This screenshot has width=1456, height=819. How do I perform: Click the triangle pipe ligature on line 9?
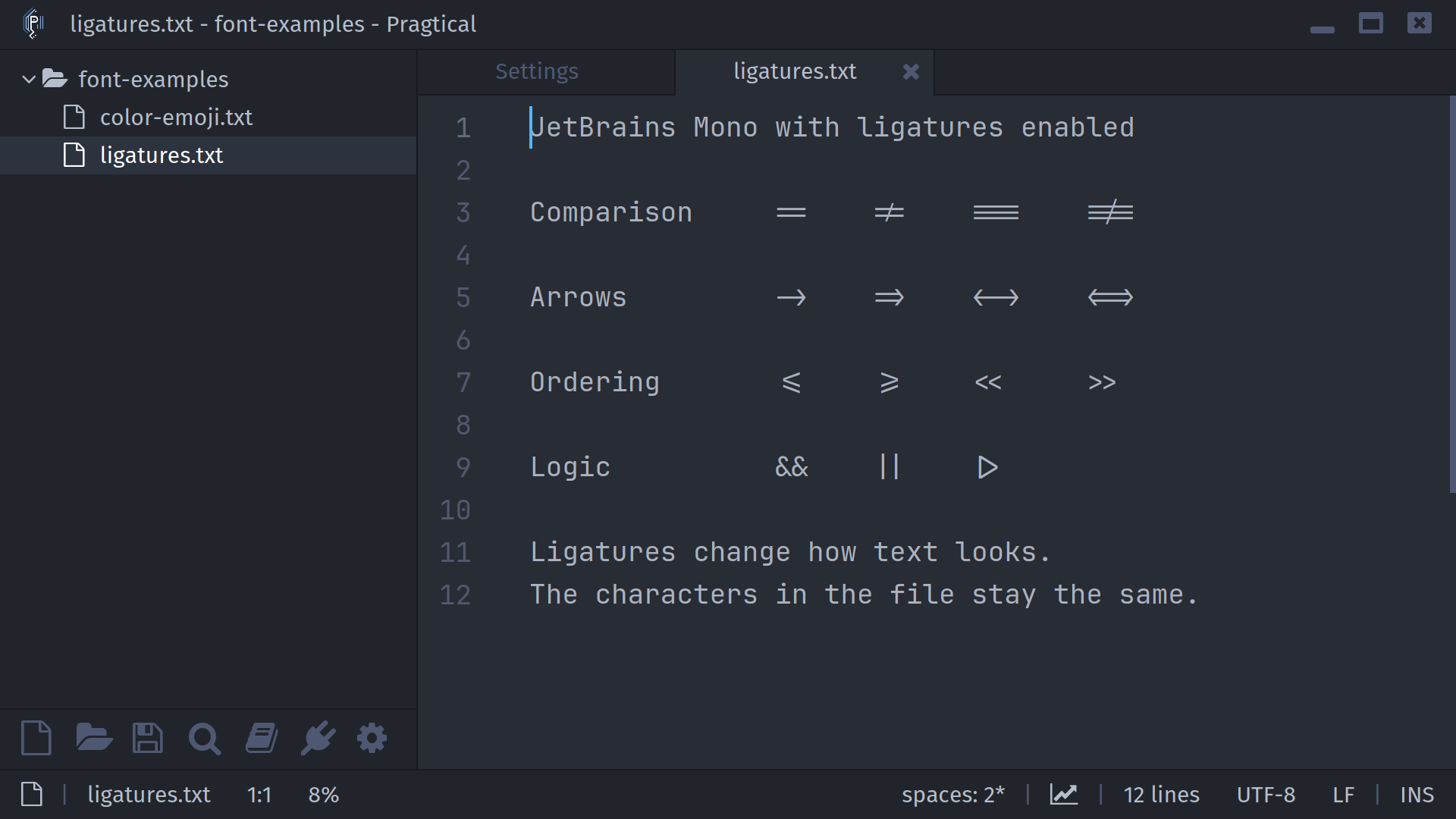tap(987, 467)
